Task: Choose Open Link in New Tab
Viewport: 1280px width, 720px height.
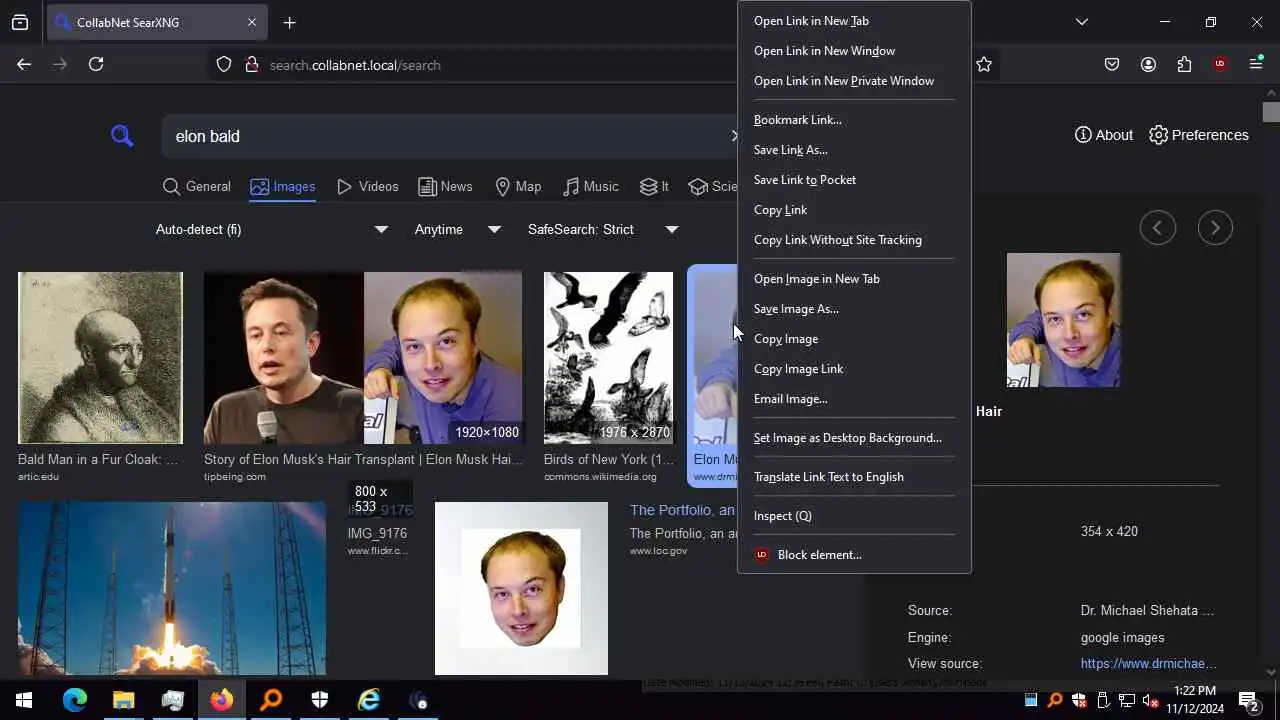Action: click(x=854, y=21)
